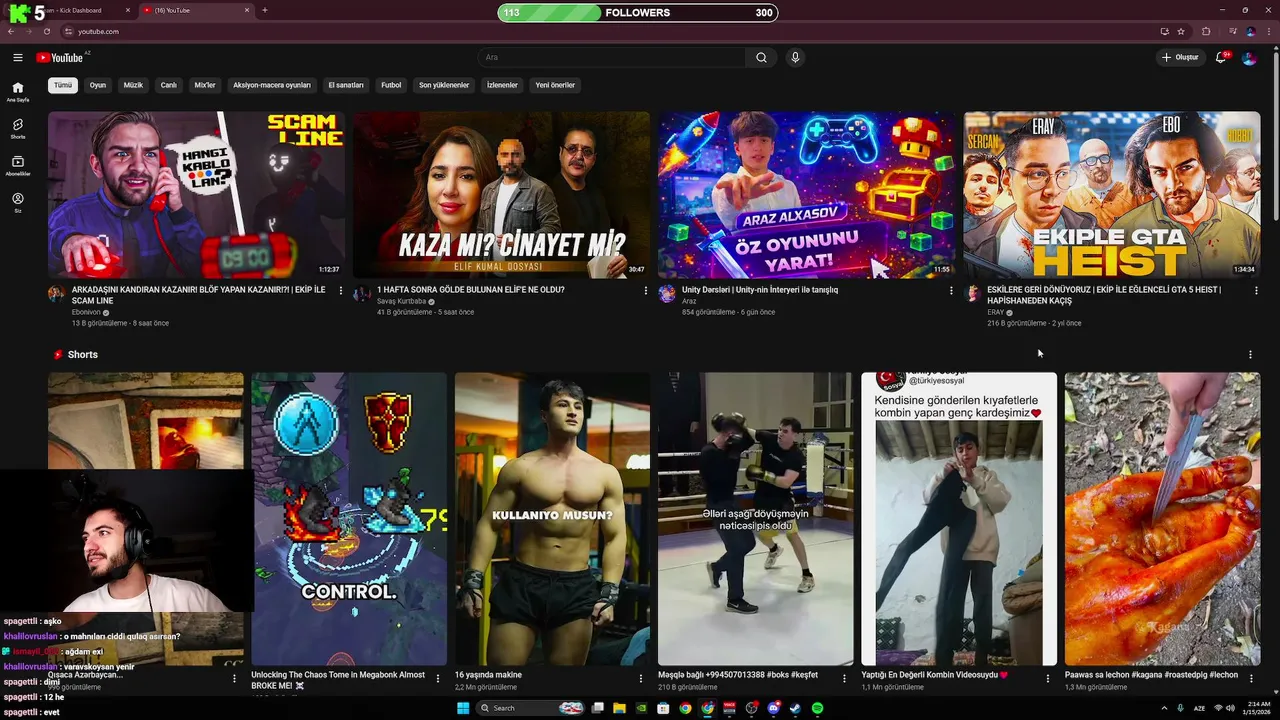The height and width of the screenshot is (720, 1280).
Task: Open Spotify from the taskbar
Action: 817,708
